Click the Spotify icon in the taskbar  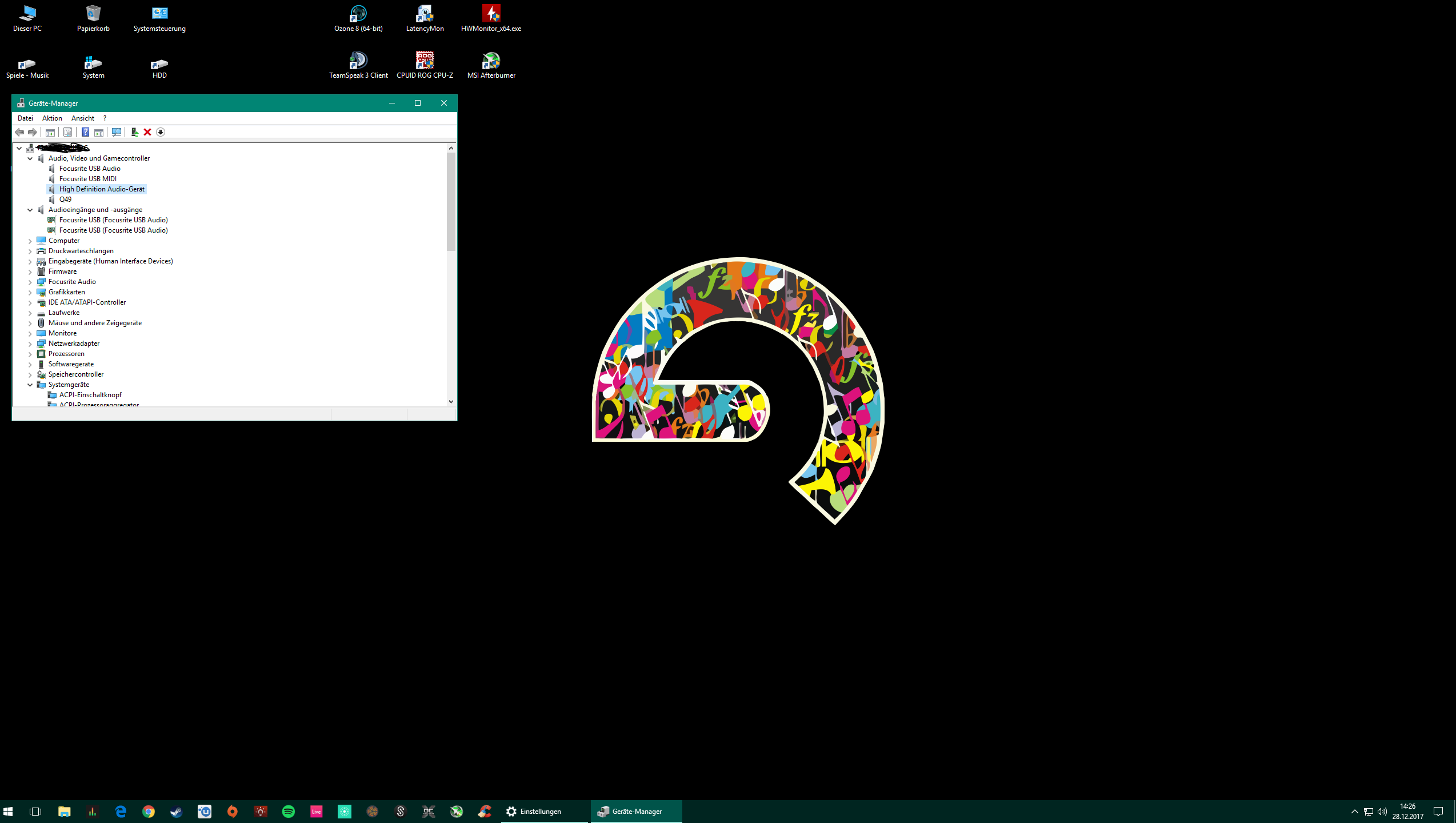click(289, 811)
